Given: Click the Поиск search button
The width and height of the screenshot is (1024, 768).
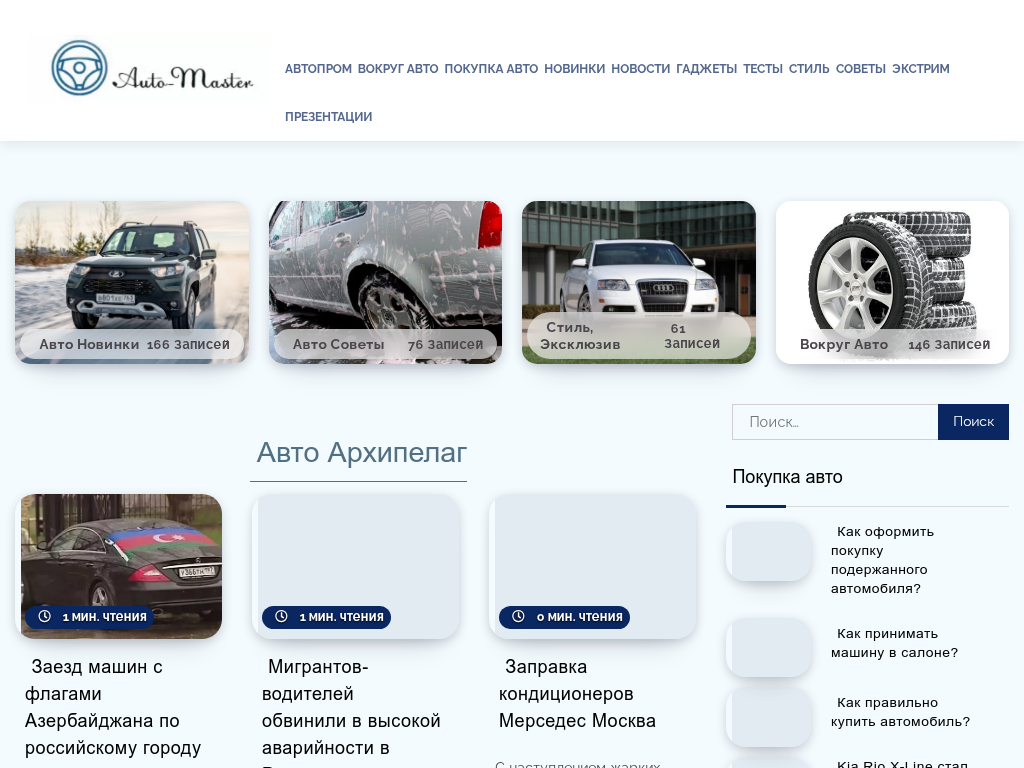Looking at the screenshot, I should [x=974, y=422].
